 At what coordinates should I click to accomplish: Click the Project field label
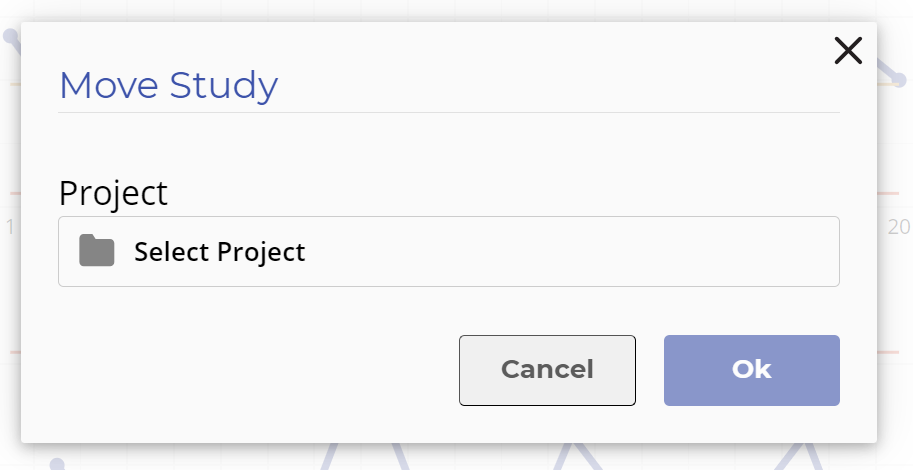coord(114,192)
